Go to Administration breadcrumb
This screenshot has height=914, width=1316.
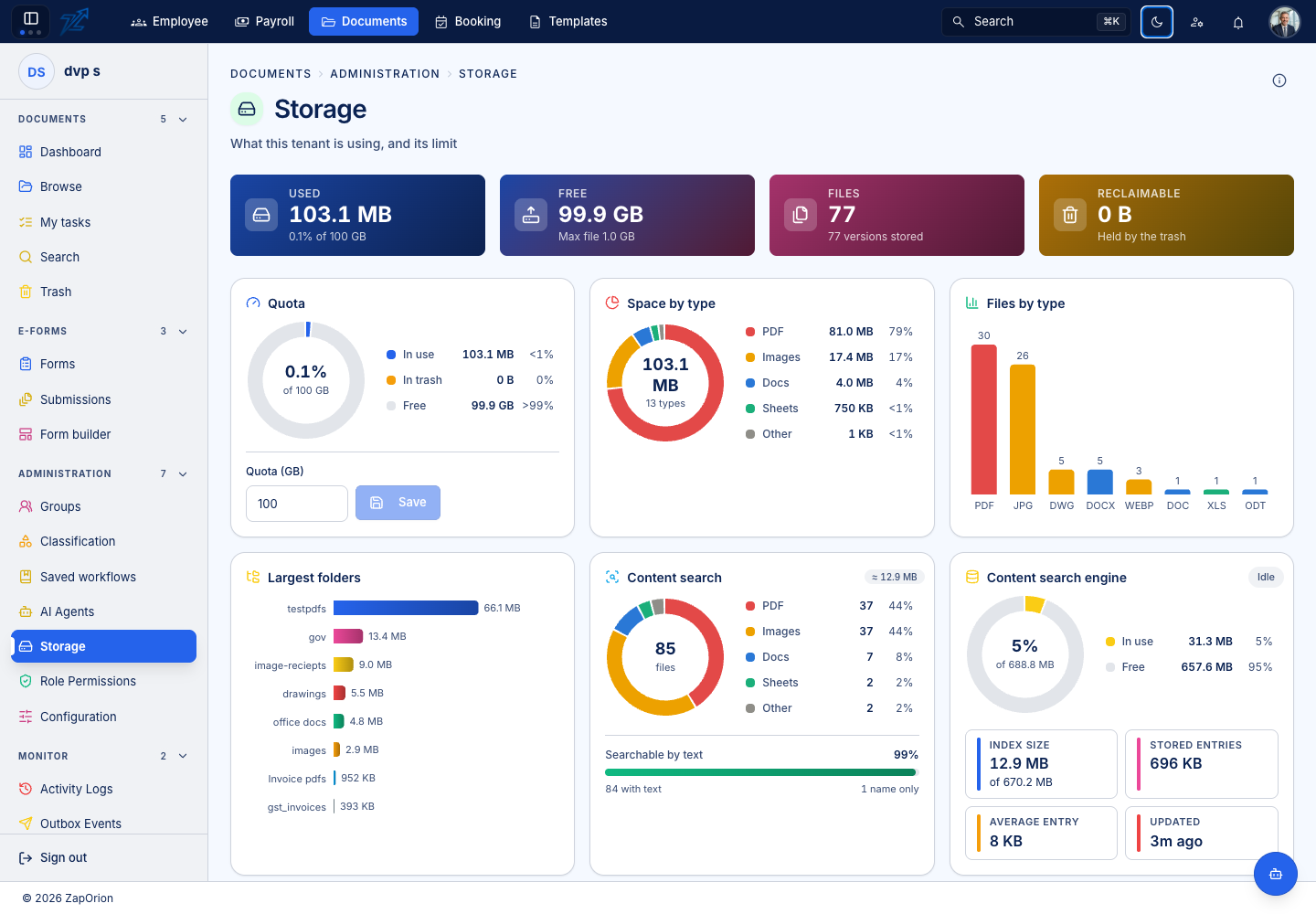point(385,74)
